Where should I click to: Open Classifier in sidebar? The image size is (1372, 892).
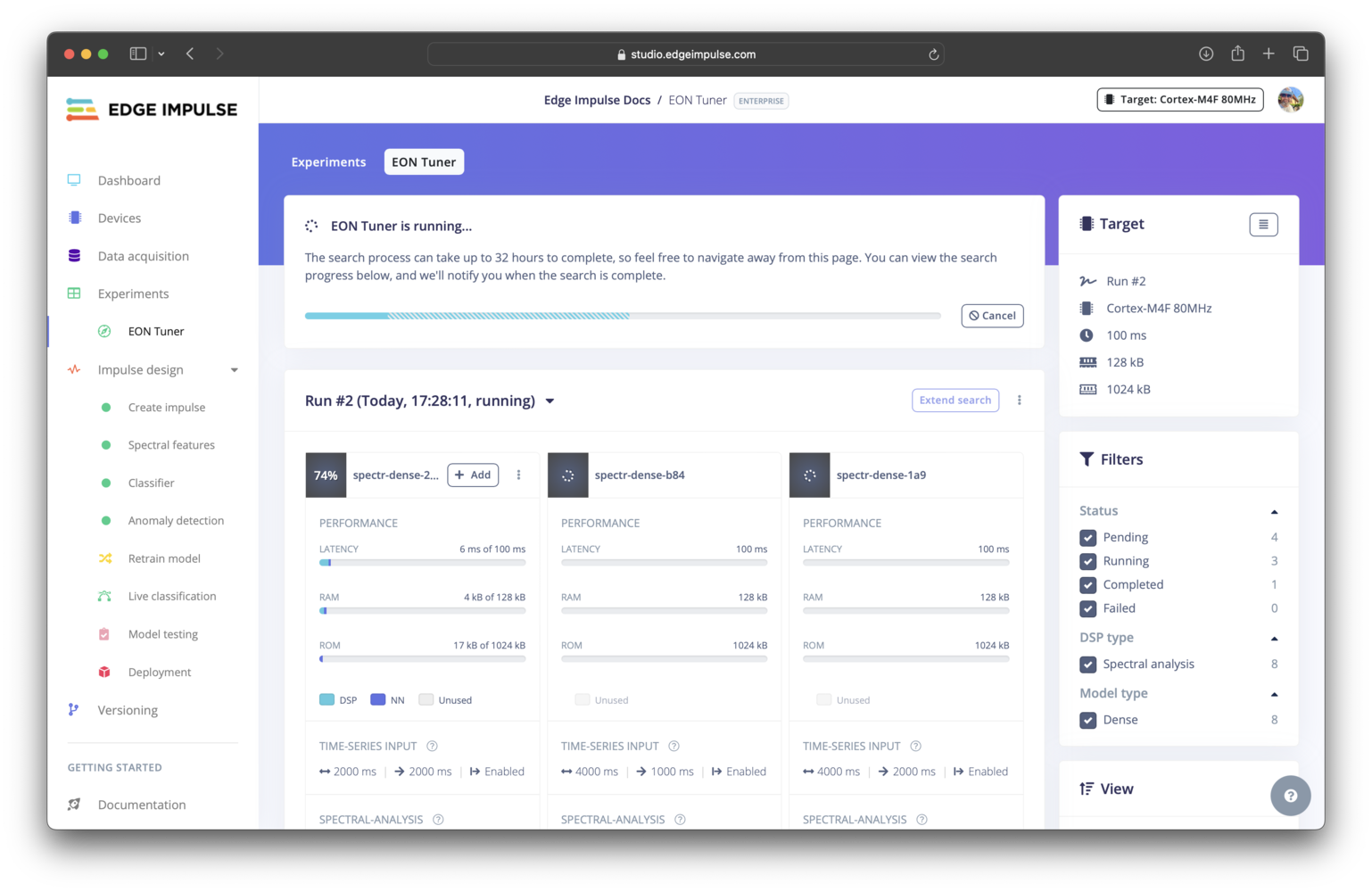(151, 483)
